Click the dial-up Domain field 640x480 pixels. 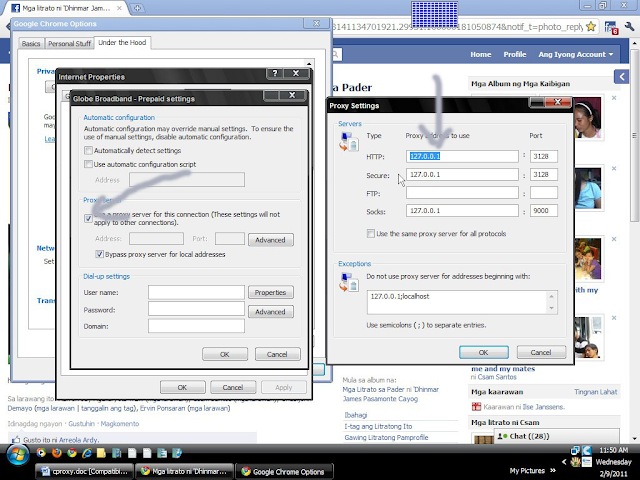(196, 326)
